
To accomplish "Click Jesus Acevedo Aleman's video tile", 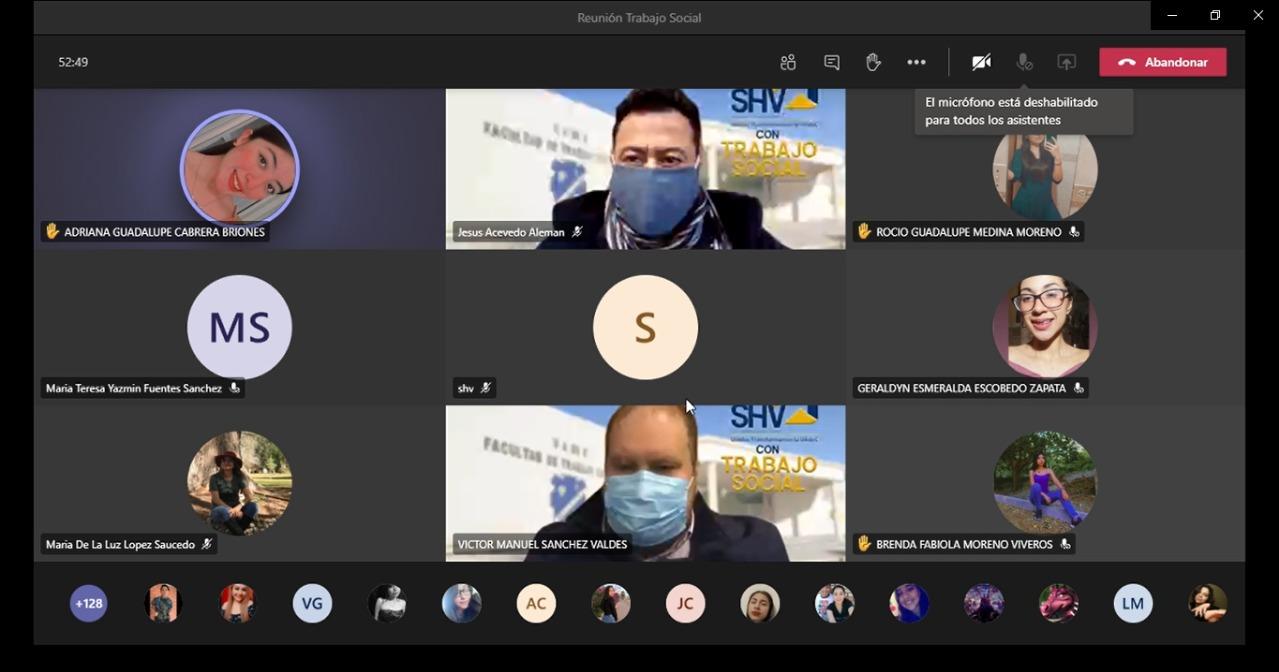I will click(645, 160).
